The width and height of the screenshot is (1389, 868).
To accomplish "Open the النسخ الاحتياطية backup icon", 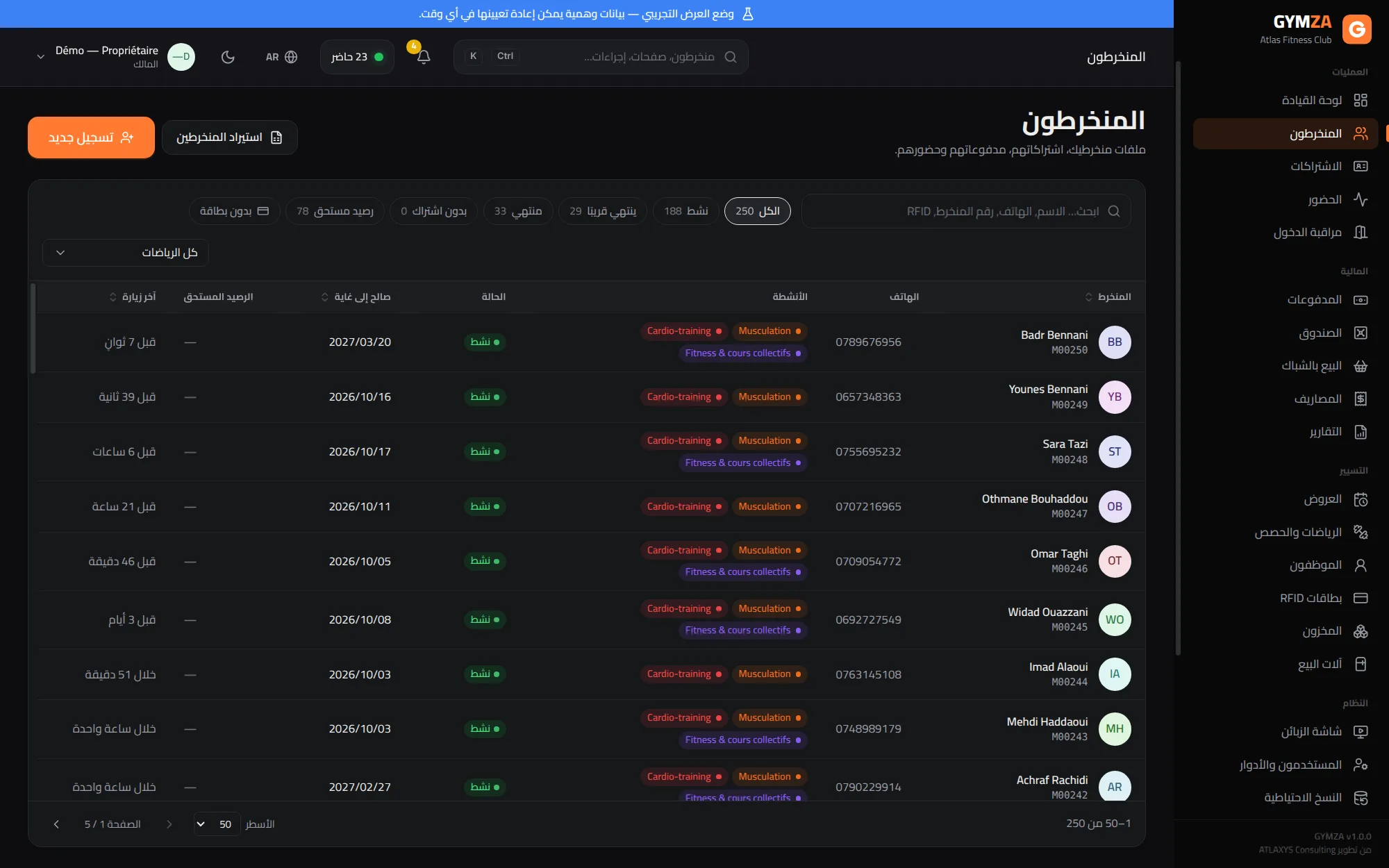I will click(x=1361, y=798).
